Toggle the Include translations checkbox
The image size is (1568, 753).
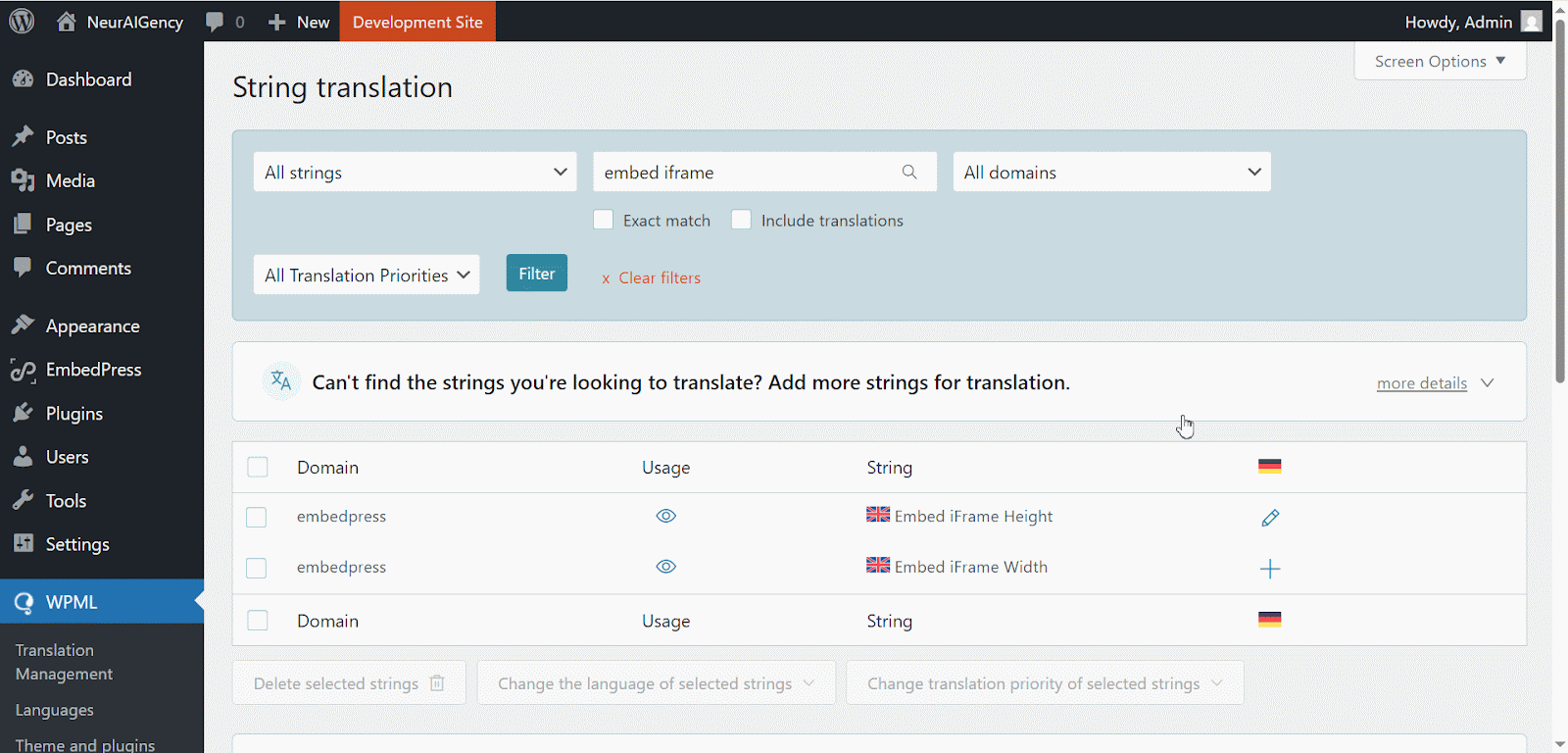[741, 220]
